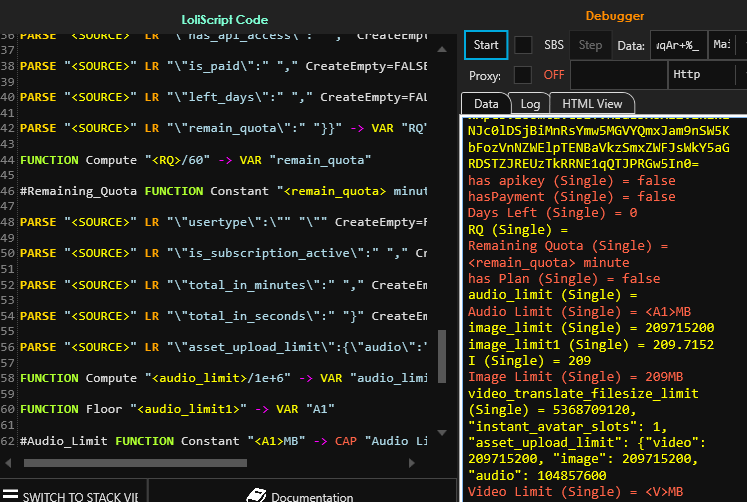747x502 pixels.
Task: Open the Http proxy type dropdown
Action: (x=707, y=75)
